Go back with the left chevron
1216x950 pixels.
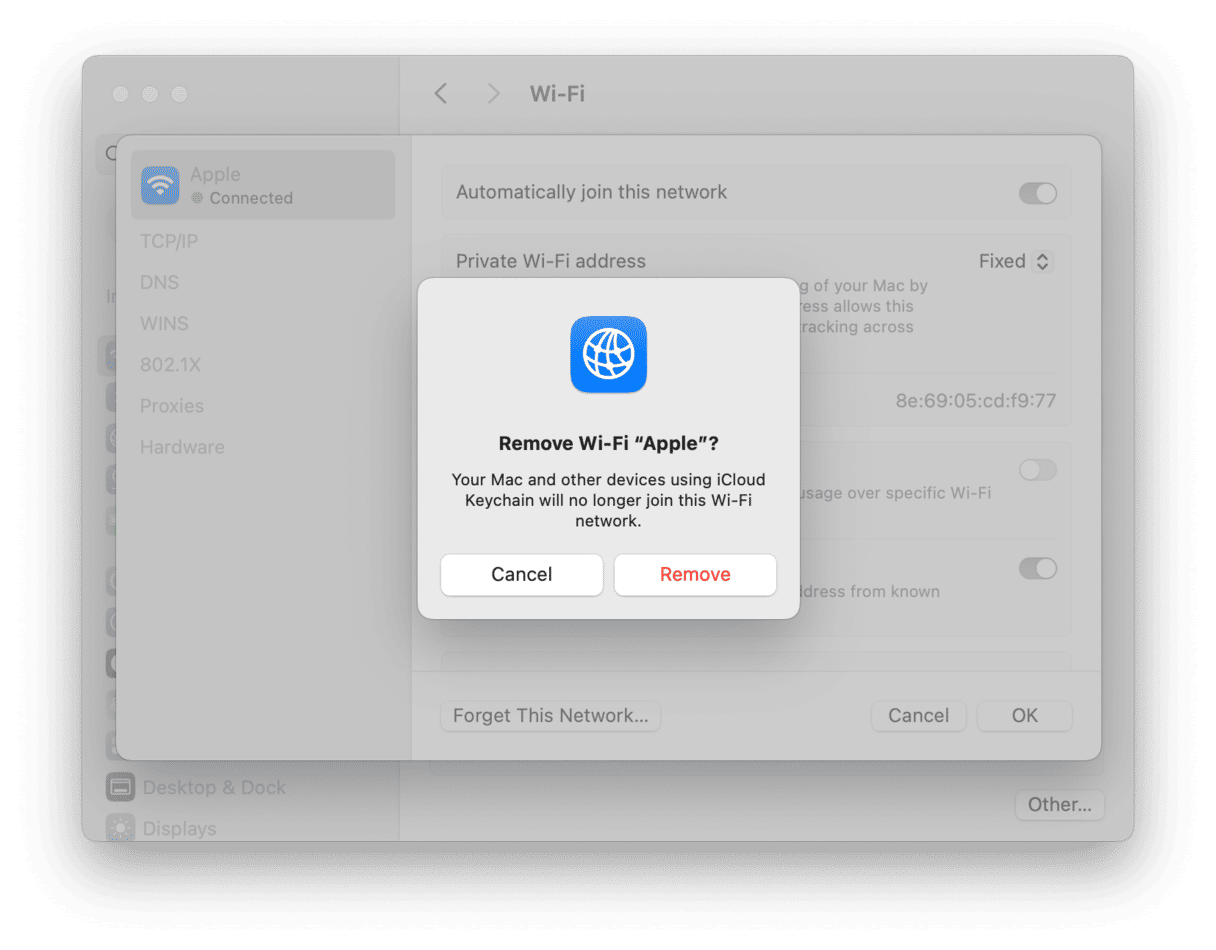click(x=441, y=94)
